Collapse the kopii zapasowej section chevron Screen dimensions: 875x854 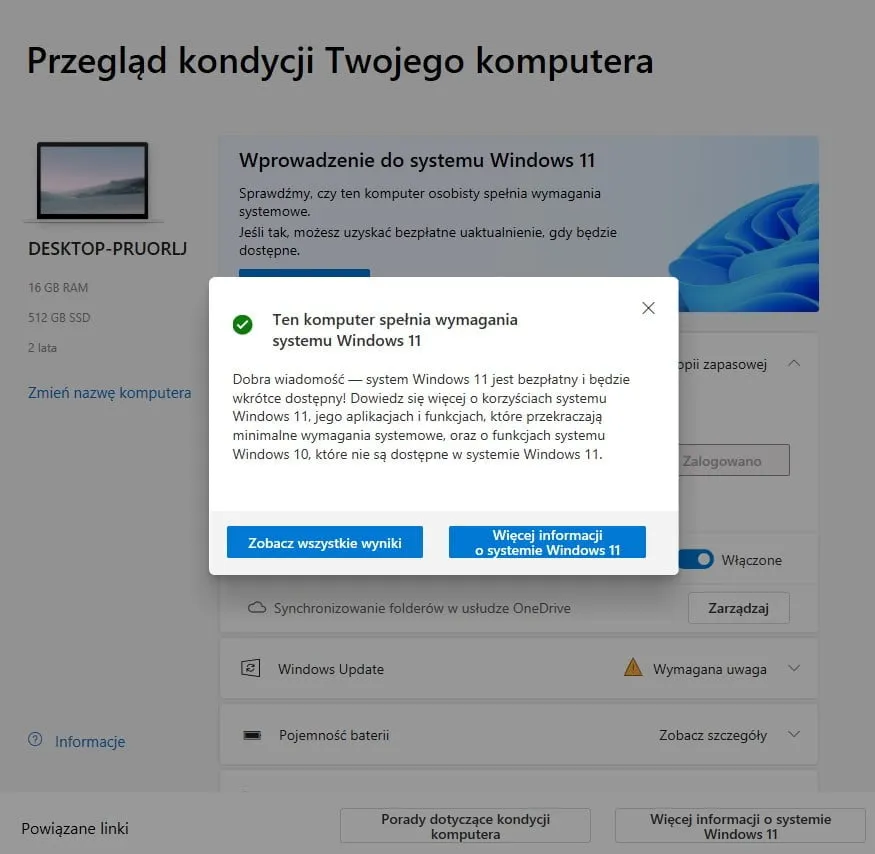[x=794, y=363]
